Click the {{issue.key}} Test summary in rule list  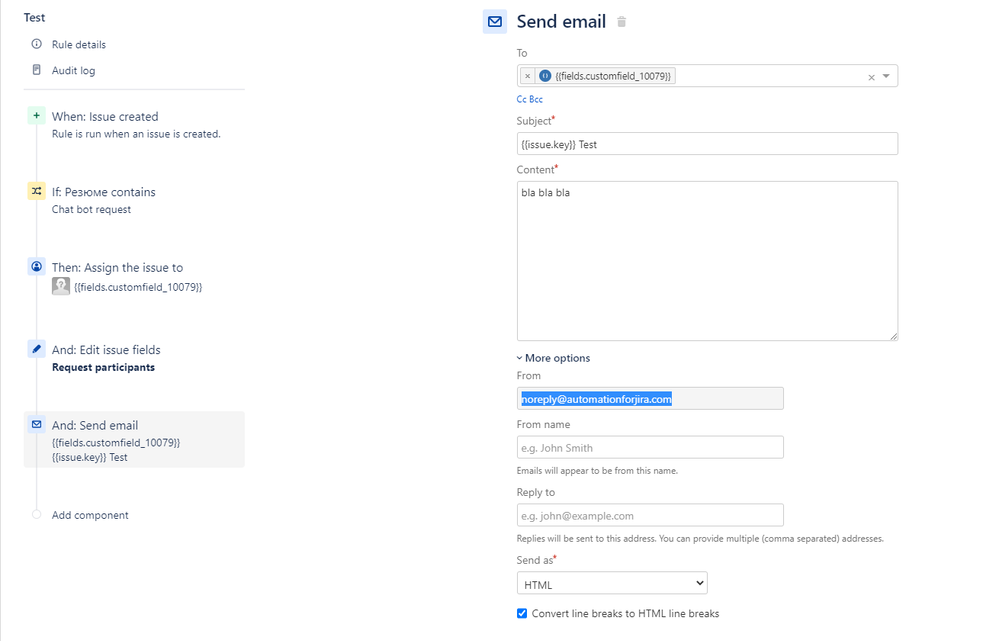pos(89,457)
